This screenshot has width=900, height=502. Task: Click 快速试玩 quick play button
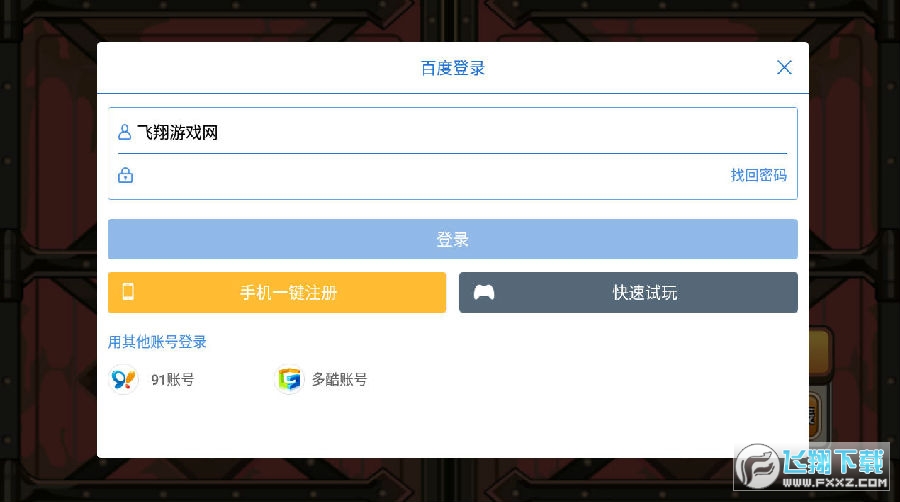[x=628, y=293]
